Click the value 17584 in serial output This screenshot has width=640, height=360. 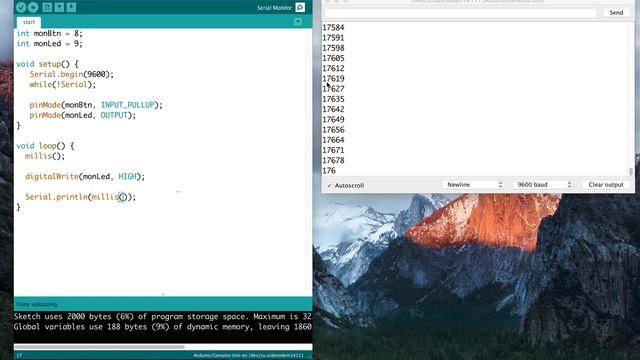(333, 27)
